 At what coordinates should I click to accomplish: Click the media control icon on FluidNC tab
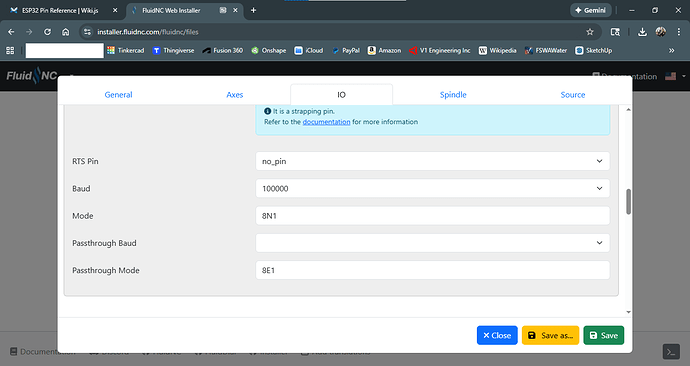point(223,10)
